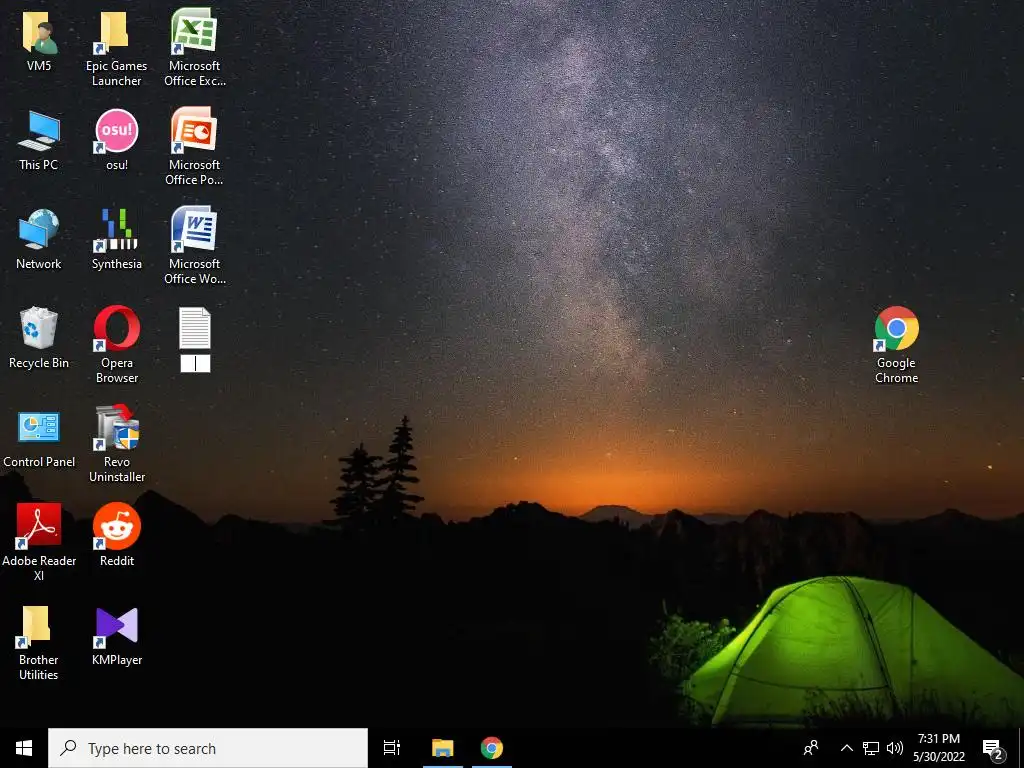Image resolution: width=1024 pixels, height=768 pixels.
Task: Open the network status tray icon
Action: tap(871, 748)
